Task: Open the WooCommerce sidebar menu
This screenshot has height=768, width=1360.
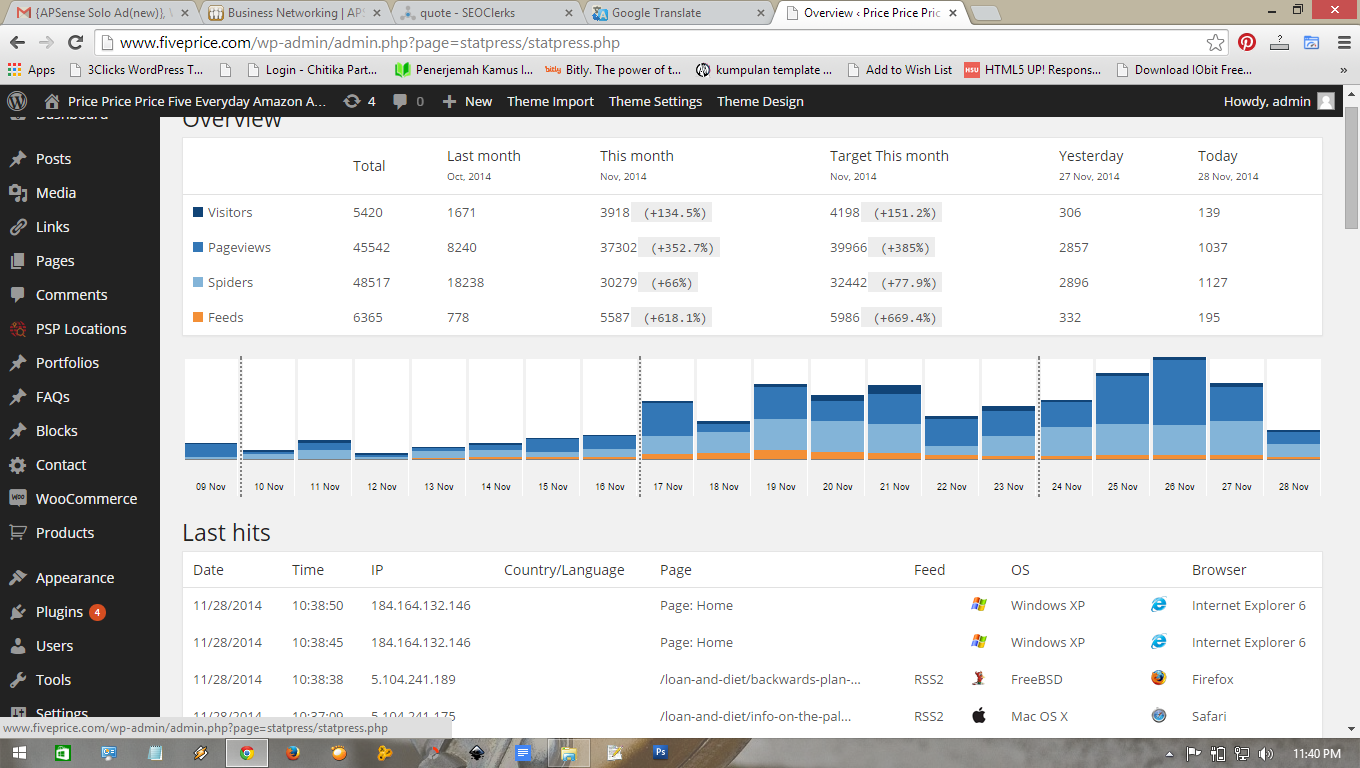Action: [86, 499]
